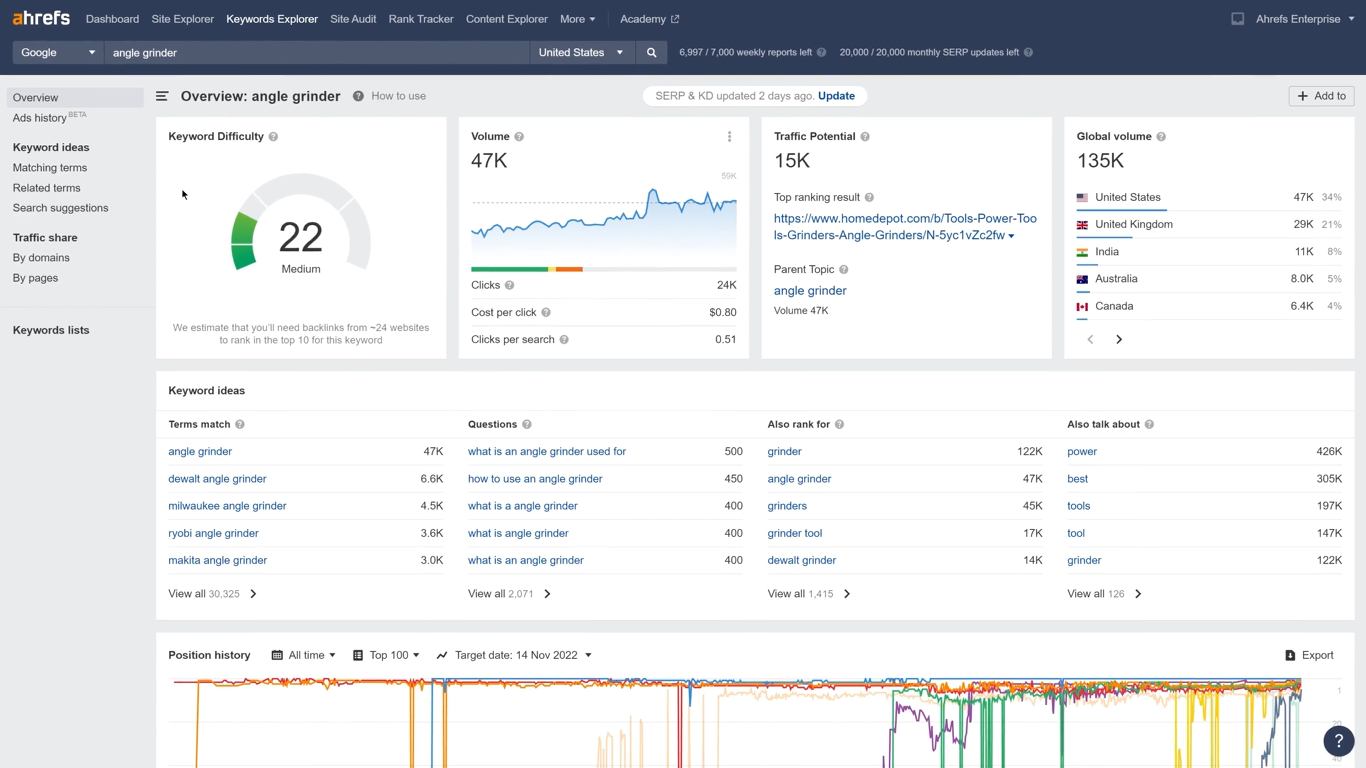Open the Top 100 positions dropdown
Screen dimensions: 1366x768
(386, 656)
